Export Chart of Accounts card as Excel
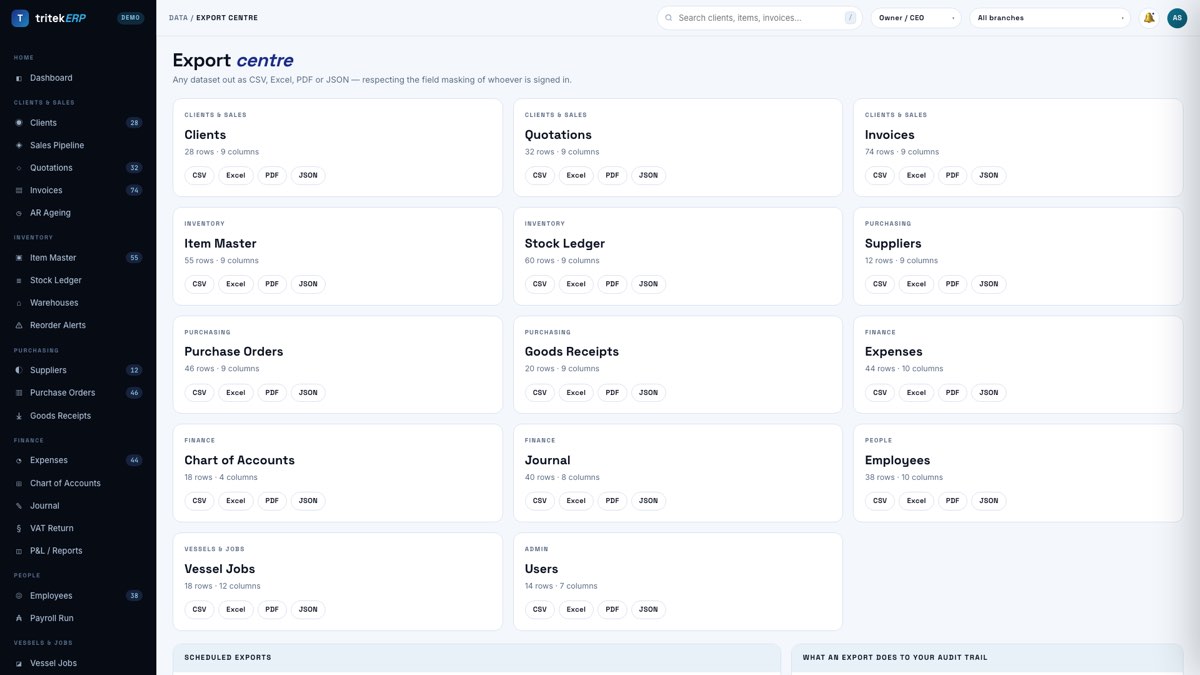1200x675 pixels. pyautogui.click(x=236, y=501)
